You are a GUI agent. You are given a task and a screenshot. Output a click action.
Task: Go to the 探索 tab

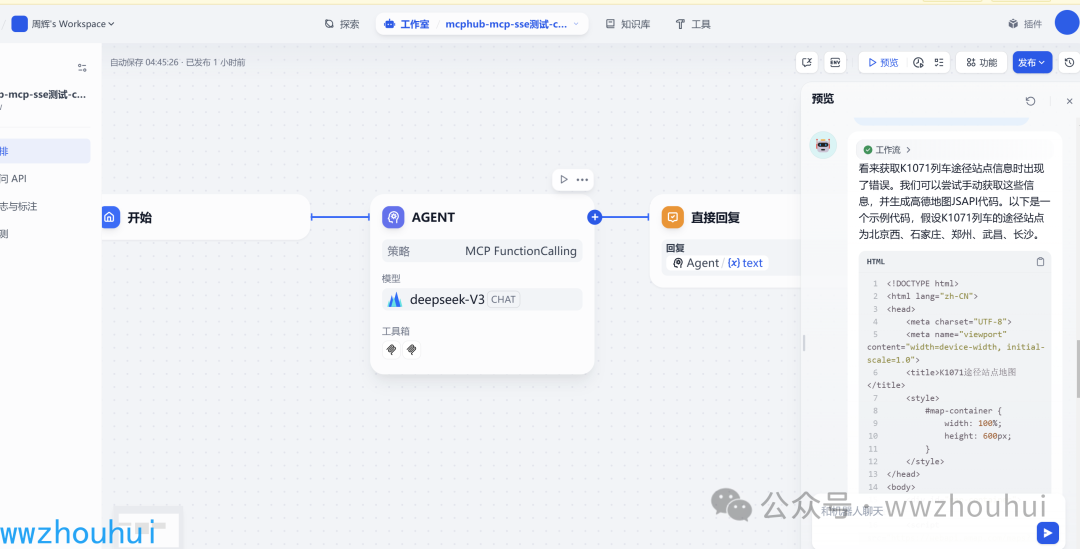click(342, 24)
